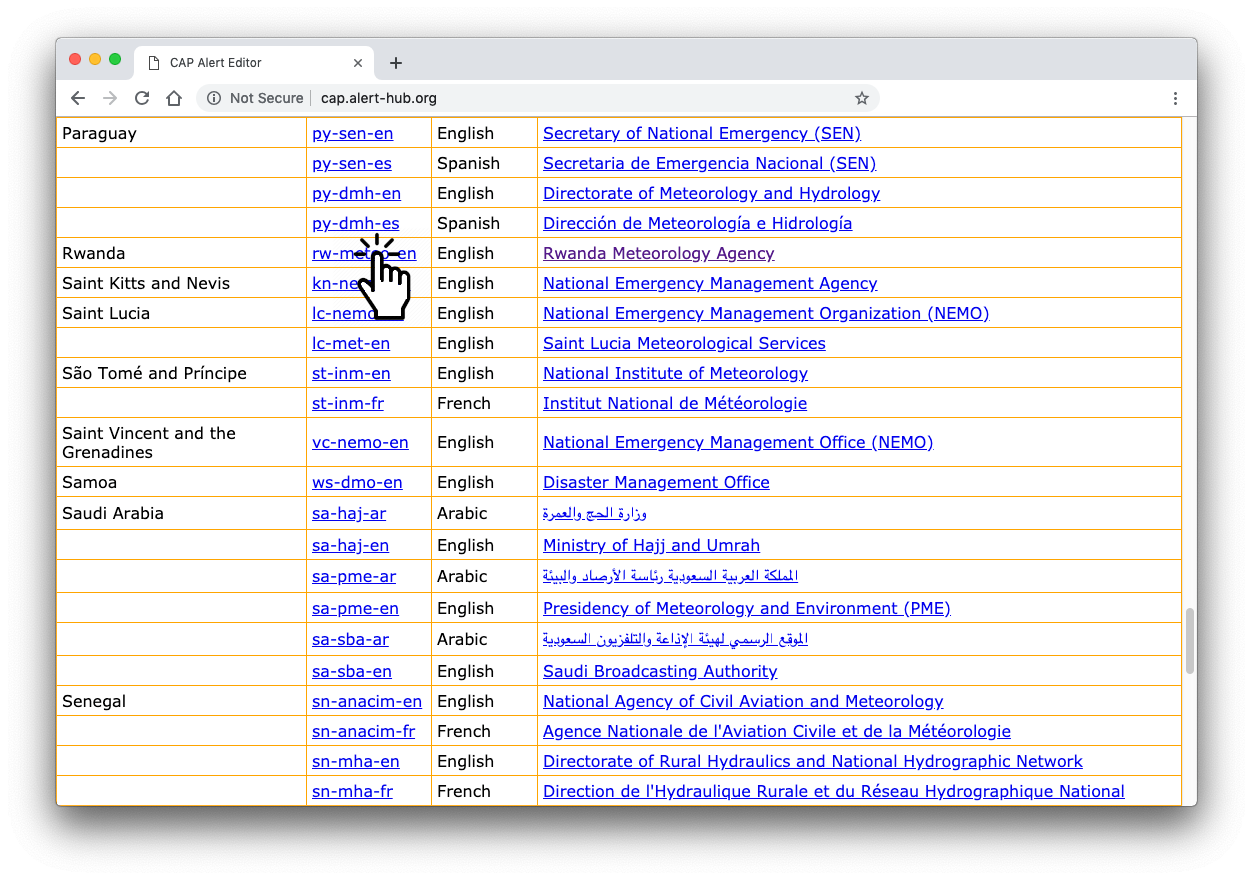This screenshot has height=880, width=1253.
Task: Open the sn-mha-fr link
Action: click(352, 791)
